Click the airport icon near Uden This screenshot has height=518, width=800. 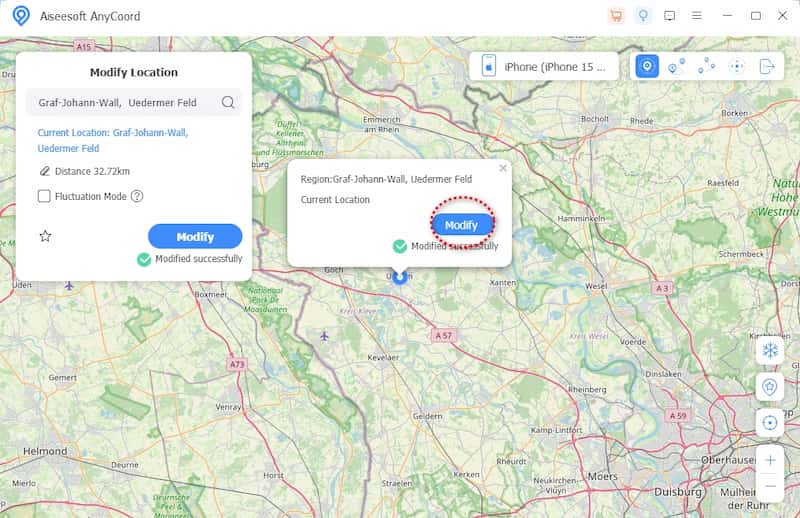[69, 285]
